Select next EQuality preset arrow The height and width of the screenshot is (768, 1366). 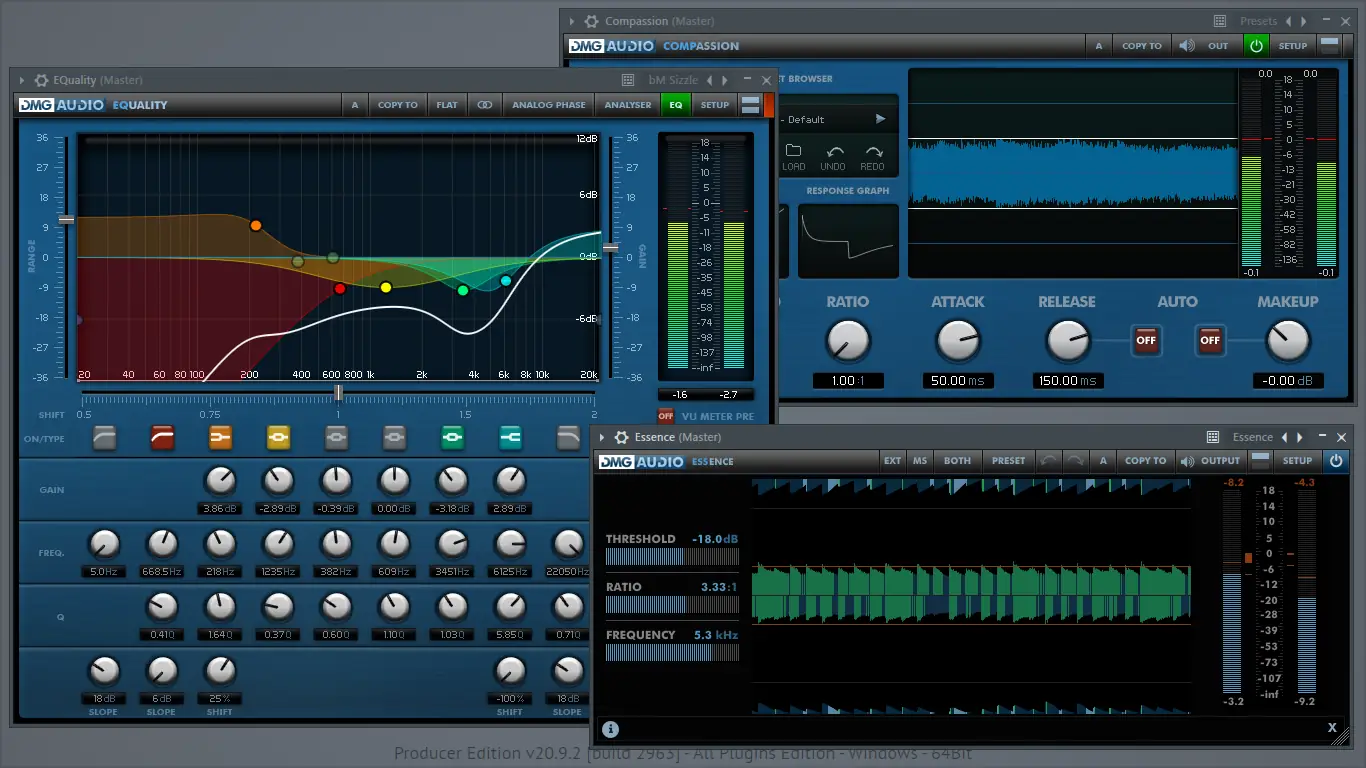point(725,80)
